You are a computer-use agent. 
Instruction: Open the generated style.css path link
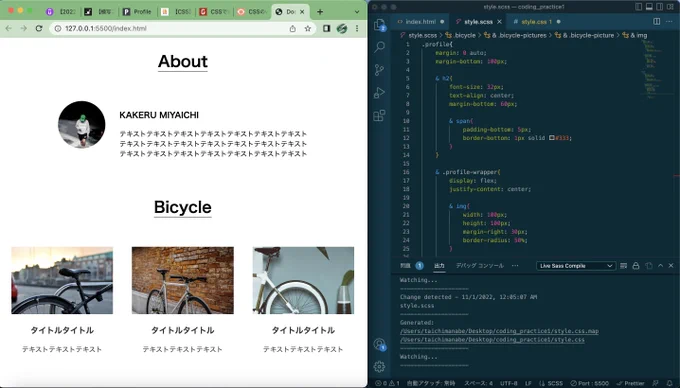492,339
